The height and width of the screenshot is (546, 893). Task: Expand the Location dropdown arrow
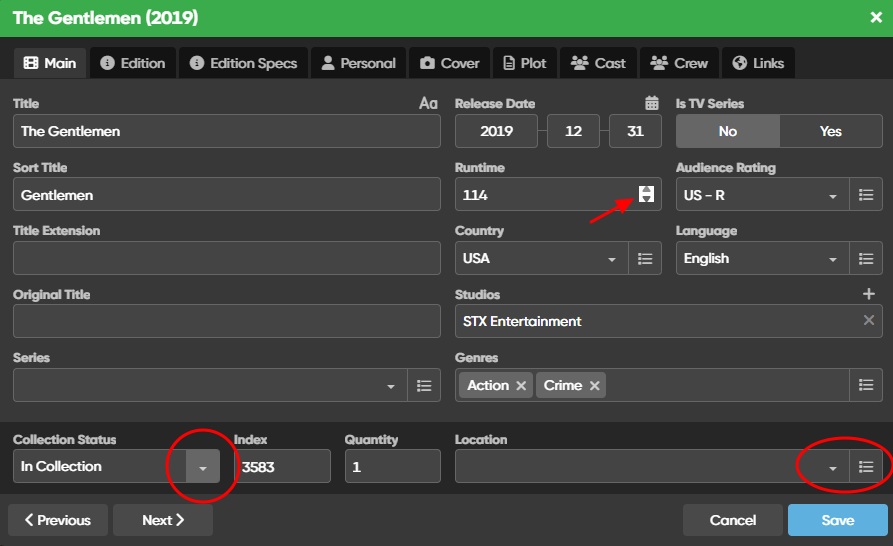tap(833, 468)
